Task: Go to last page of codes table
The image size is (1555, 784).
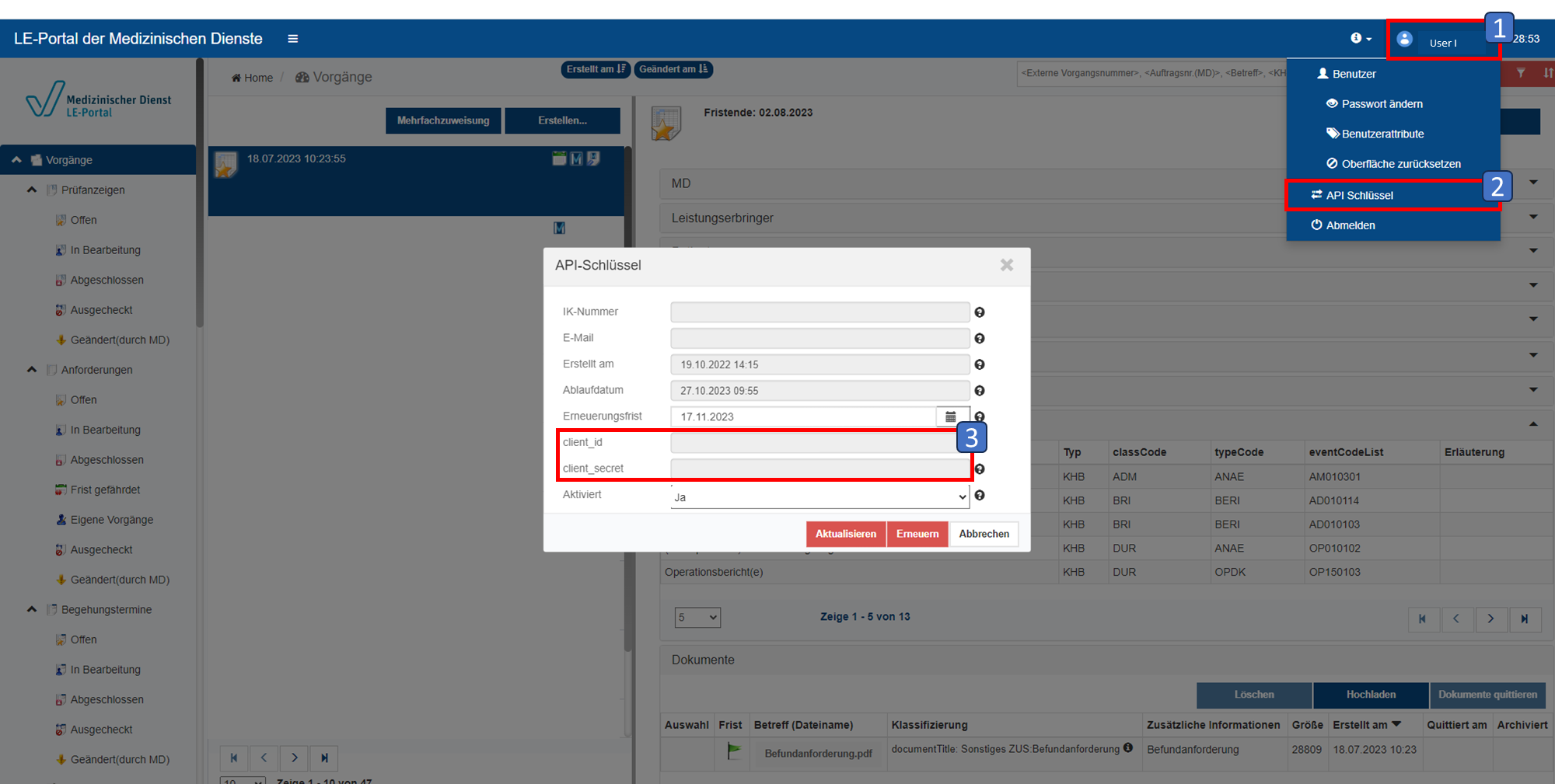Action: 1525,618
